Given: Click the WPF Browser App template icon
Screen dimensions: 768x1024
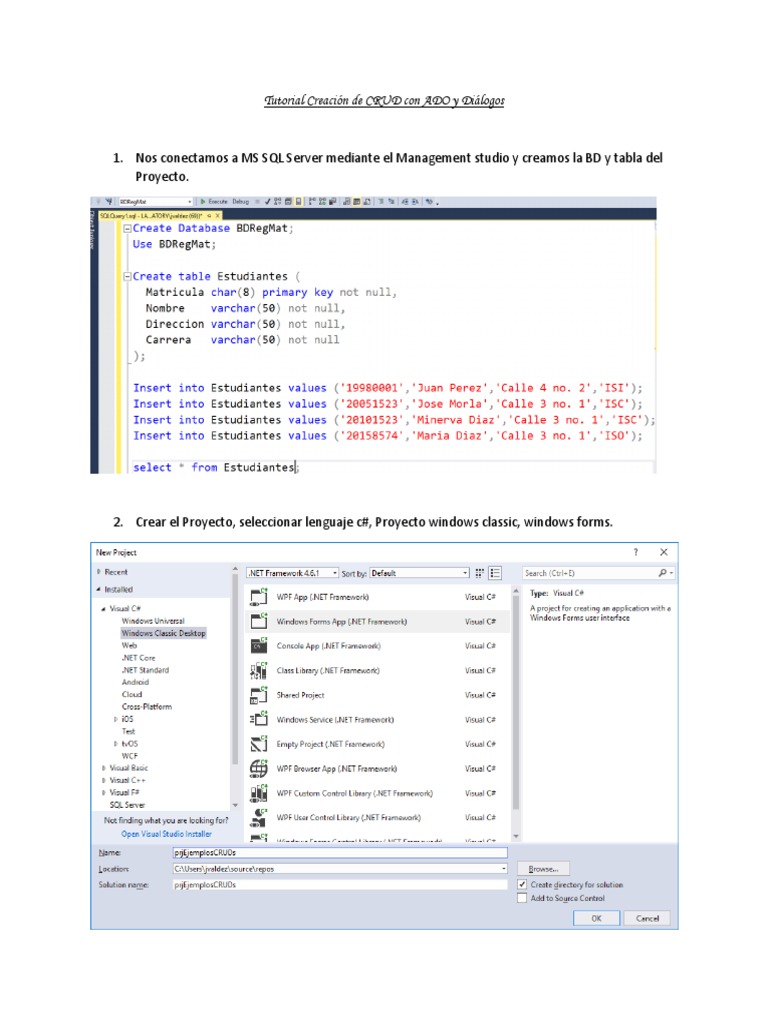Looking at the screenshot, I should tap(259, 768).
